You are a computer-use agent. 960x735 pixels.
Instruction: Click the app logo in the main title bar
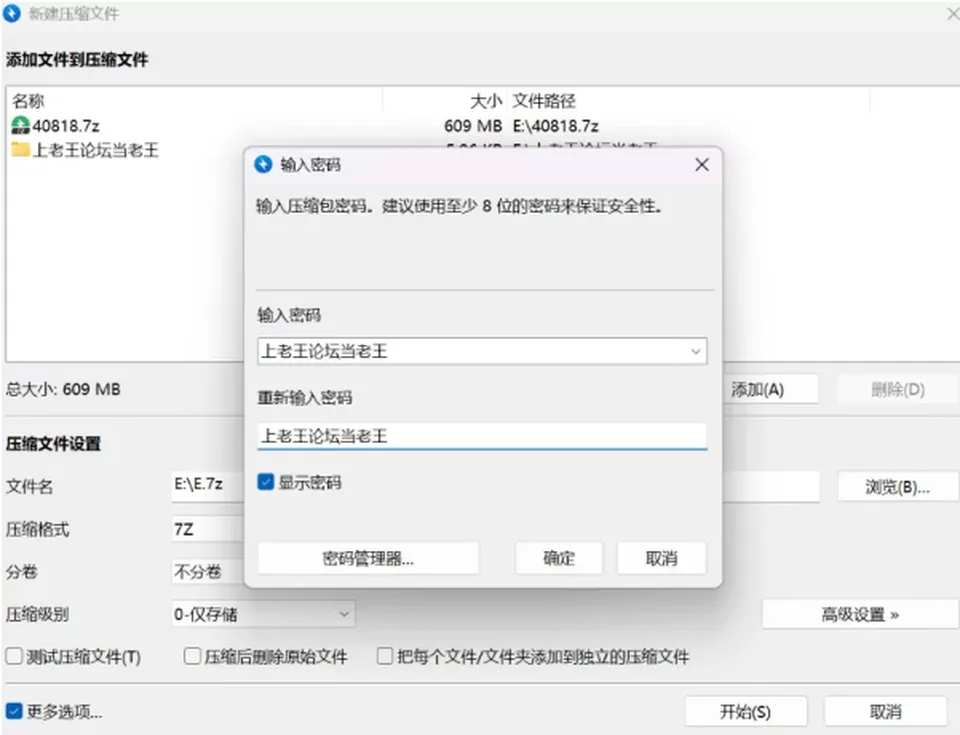[12, 13]
